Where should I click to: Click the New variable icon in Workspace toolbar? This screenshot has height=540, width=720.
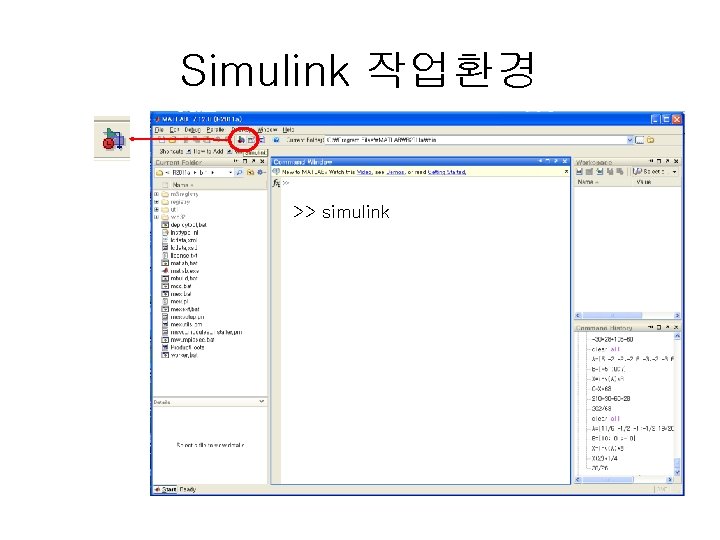579,171
